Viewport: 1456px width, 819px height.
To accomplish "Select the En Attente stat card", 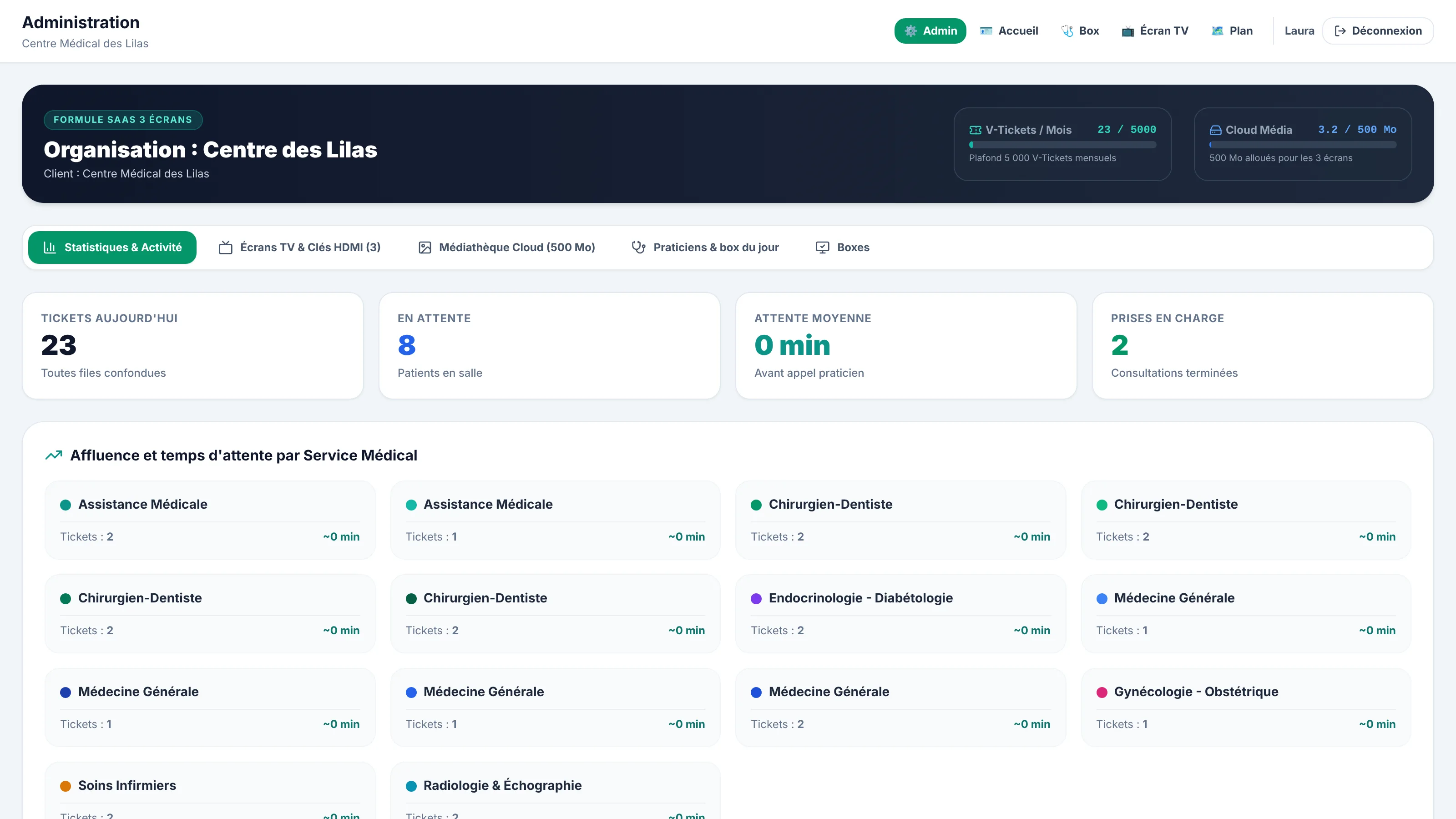I will click(x=549, y=345).
